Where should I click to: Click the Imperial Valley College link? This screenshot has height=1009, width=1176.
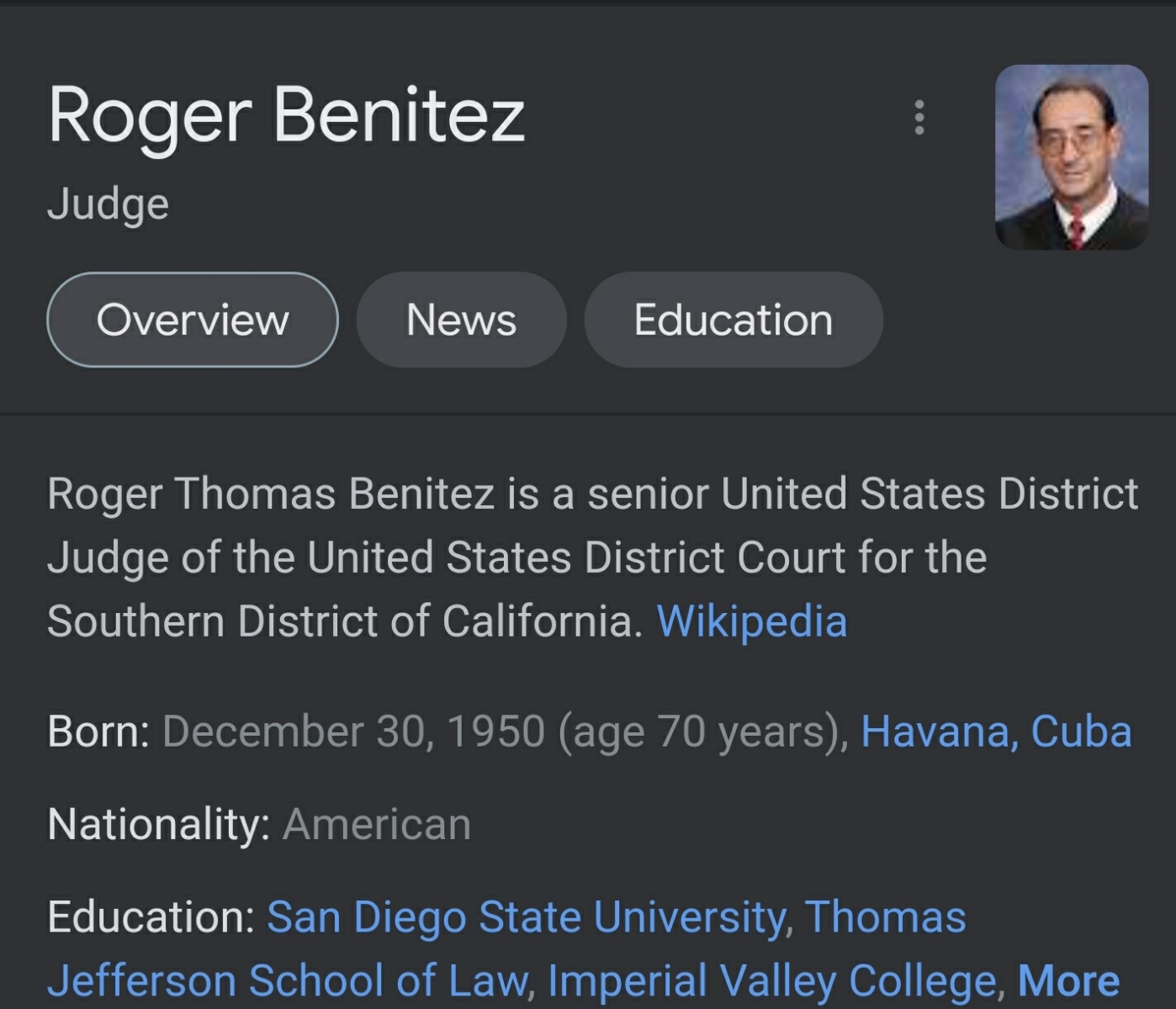click(771, 980)
